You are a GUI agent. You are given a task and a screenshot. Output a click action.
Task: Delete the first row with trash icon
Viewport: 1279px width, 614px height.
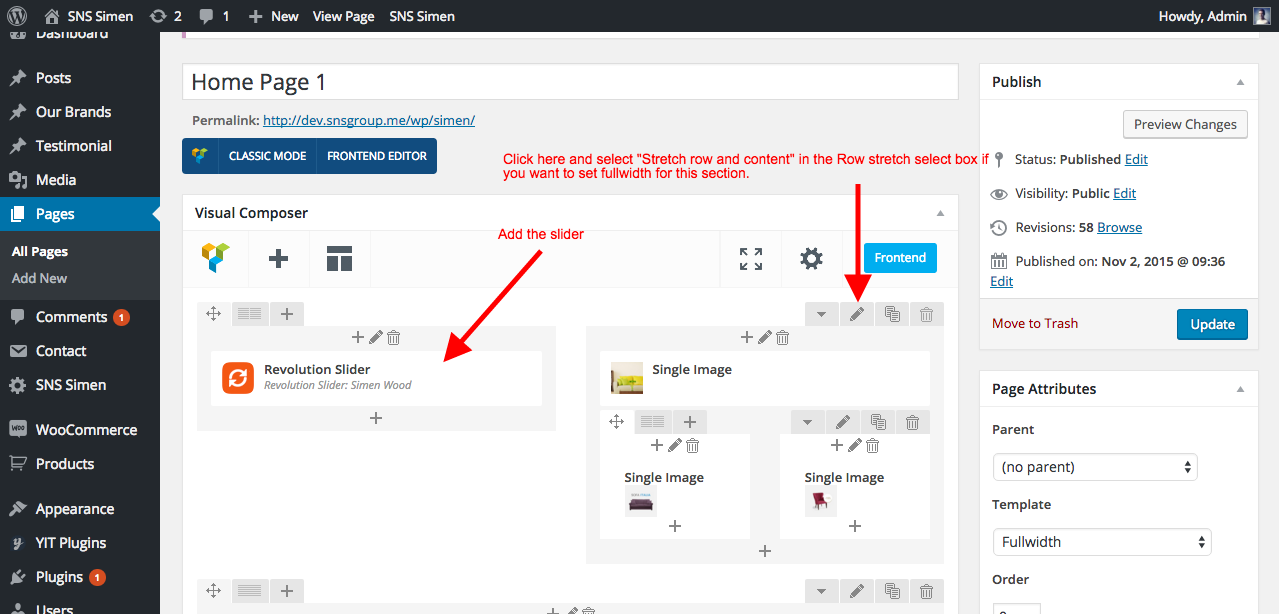927,314
